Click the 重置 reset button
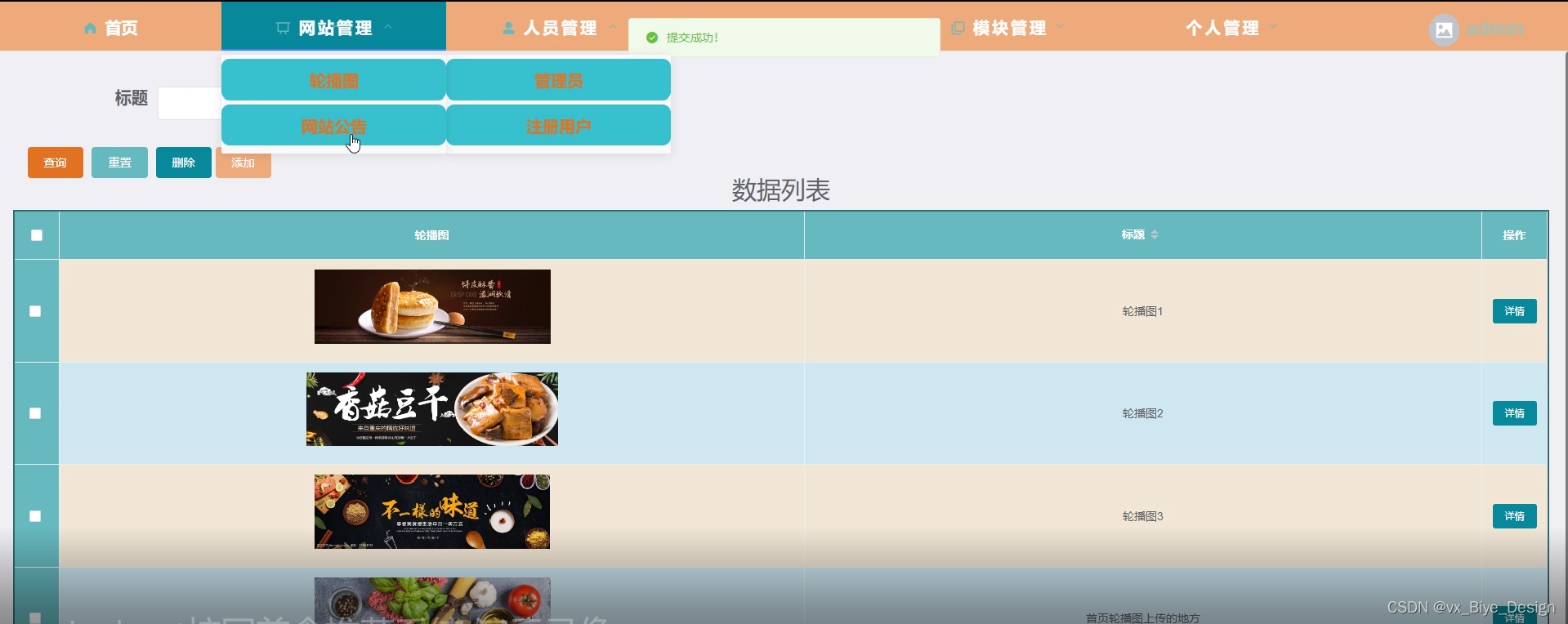 [x=119, y=163]
